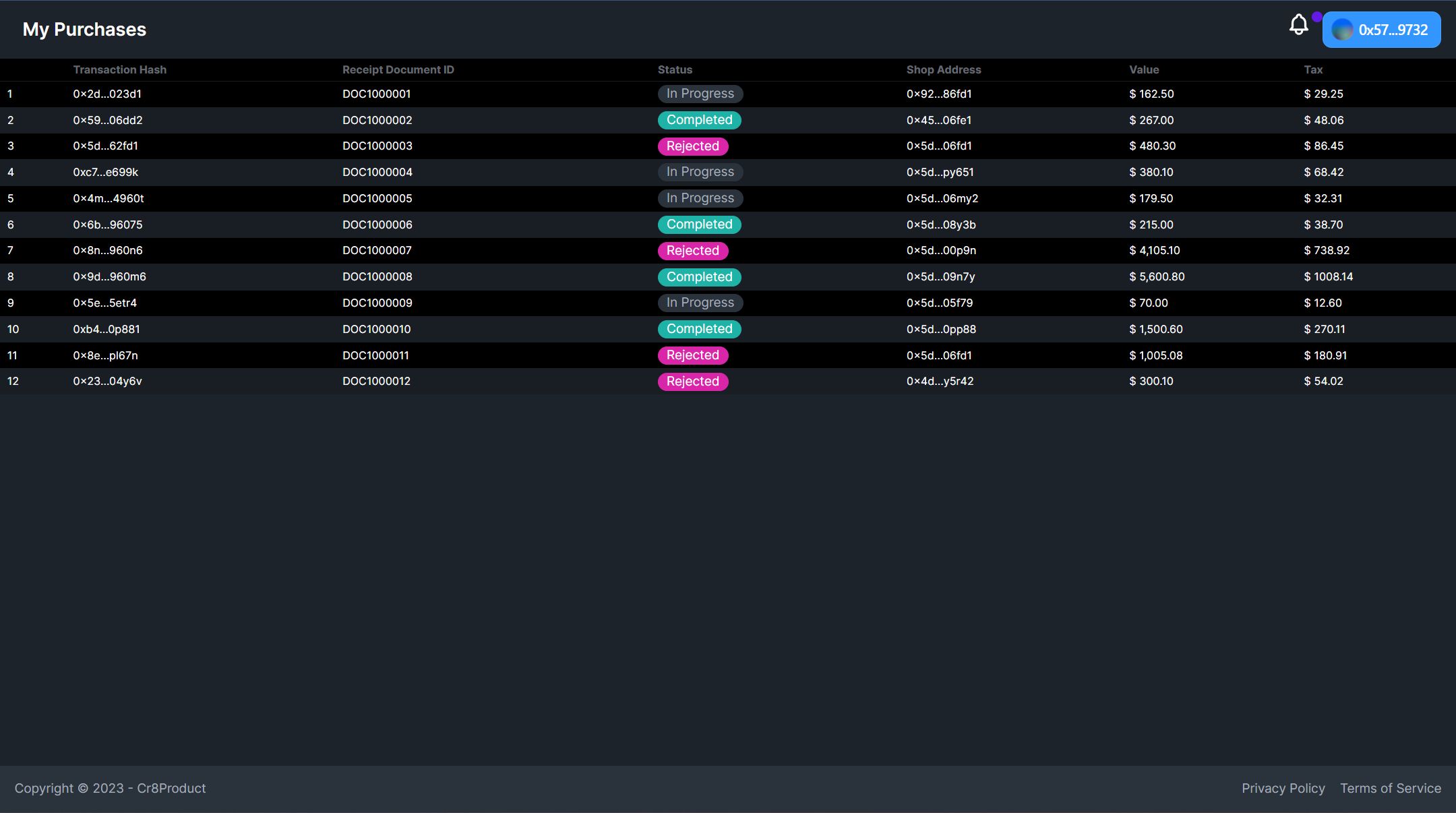Open the notifications bell icon
The height and width of the screenshot is (813, 1456).
click(x=1298, y=25)
